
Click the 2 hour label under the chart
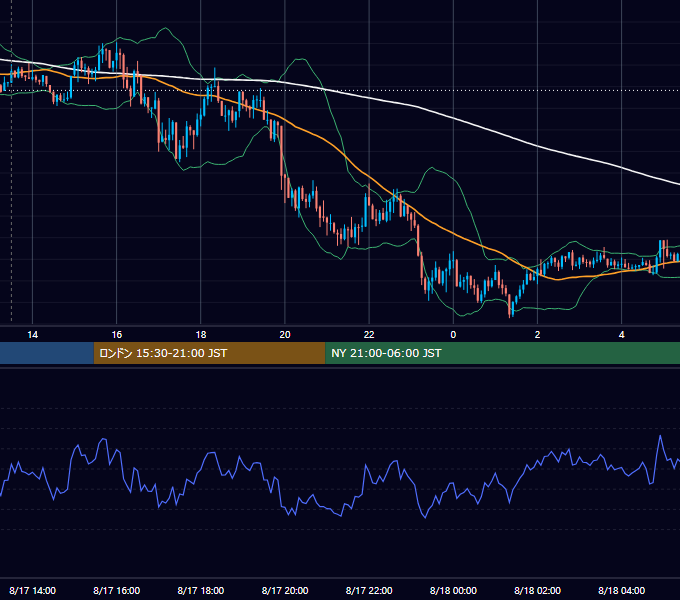[537, 335]
